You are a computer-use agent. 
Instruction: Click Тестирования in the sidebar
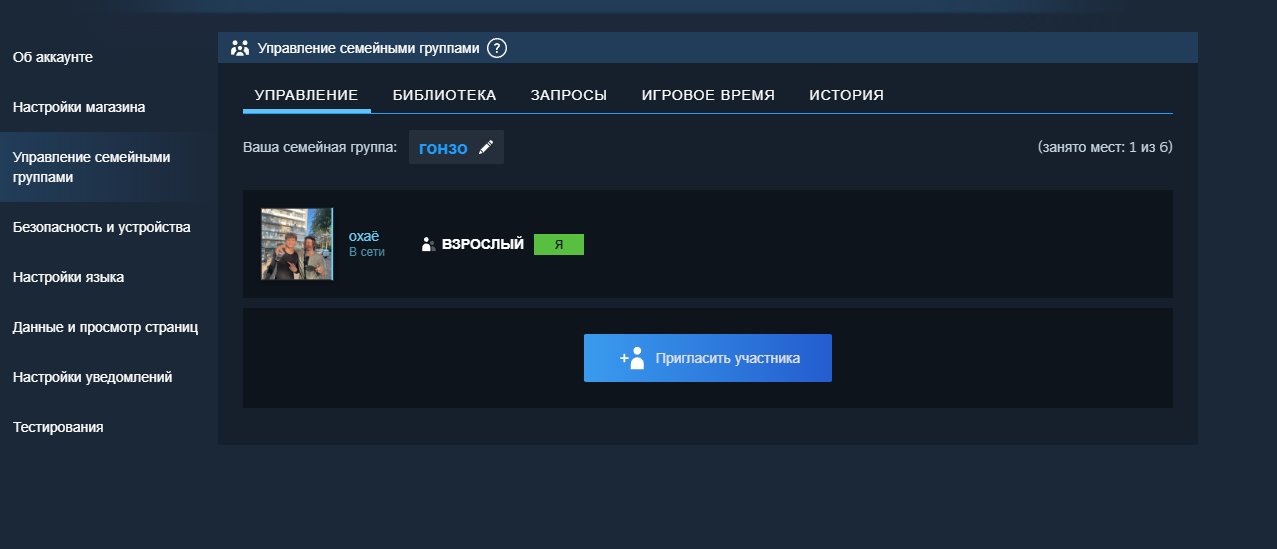point(58,427)
